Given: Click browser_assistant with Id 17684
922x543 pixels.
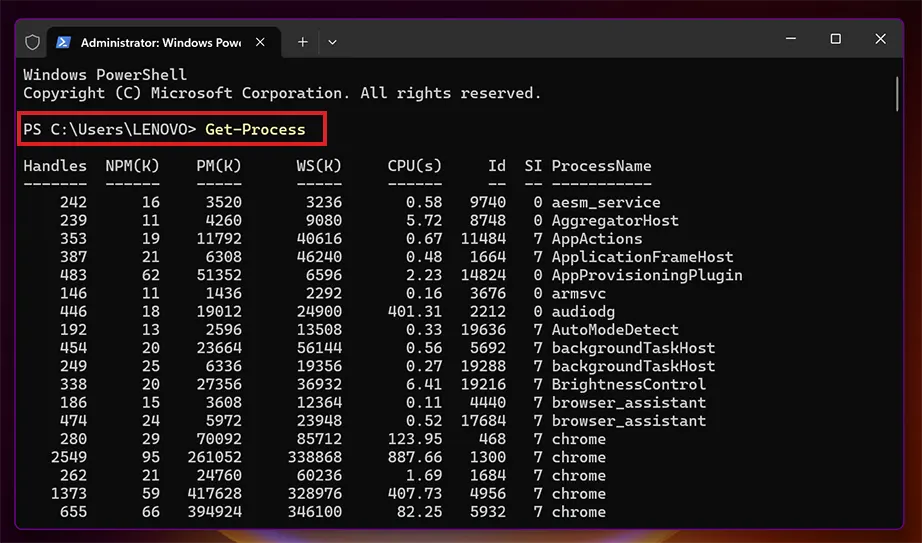Looking at the screenshot, I should pyautogui.click(x=629, y=421).
